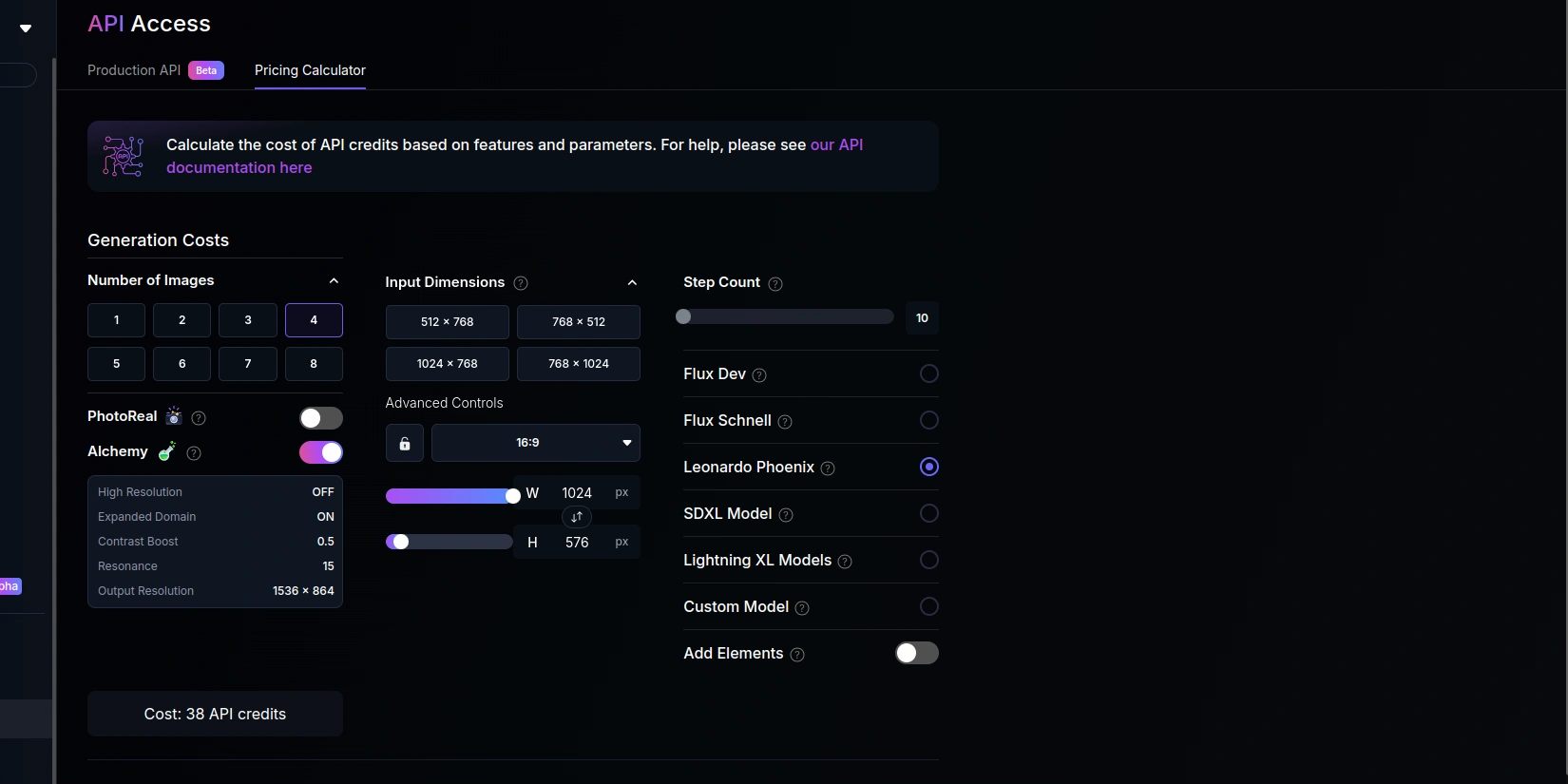1568x784 pixels.
Task: Collapse the Input Dimensions section
Action: (632, 283)
